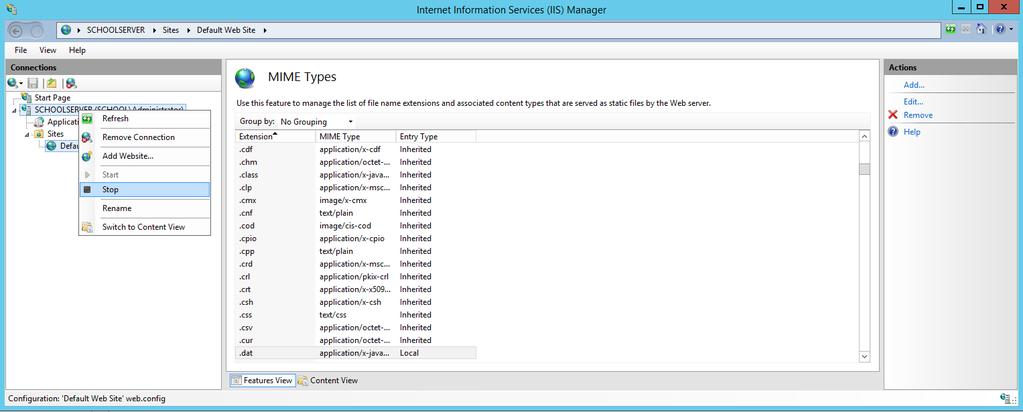The width and height of the screenshot is (1023, 412).
Task: Open the Help menu in menu bar
Action: (77, 50)
